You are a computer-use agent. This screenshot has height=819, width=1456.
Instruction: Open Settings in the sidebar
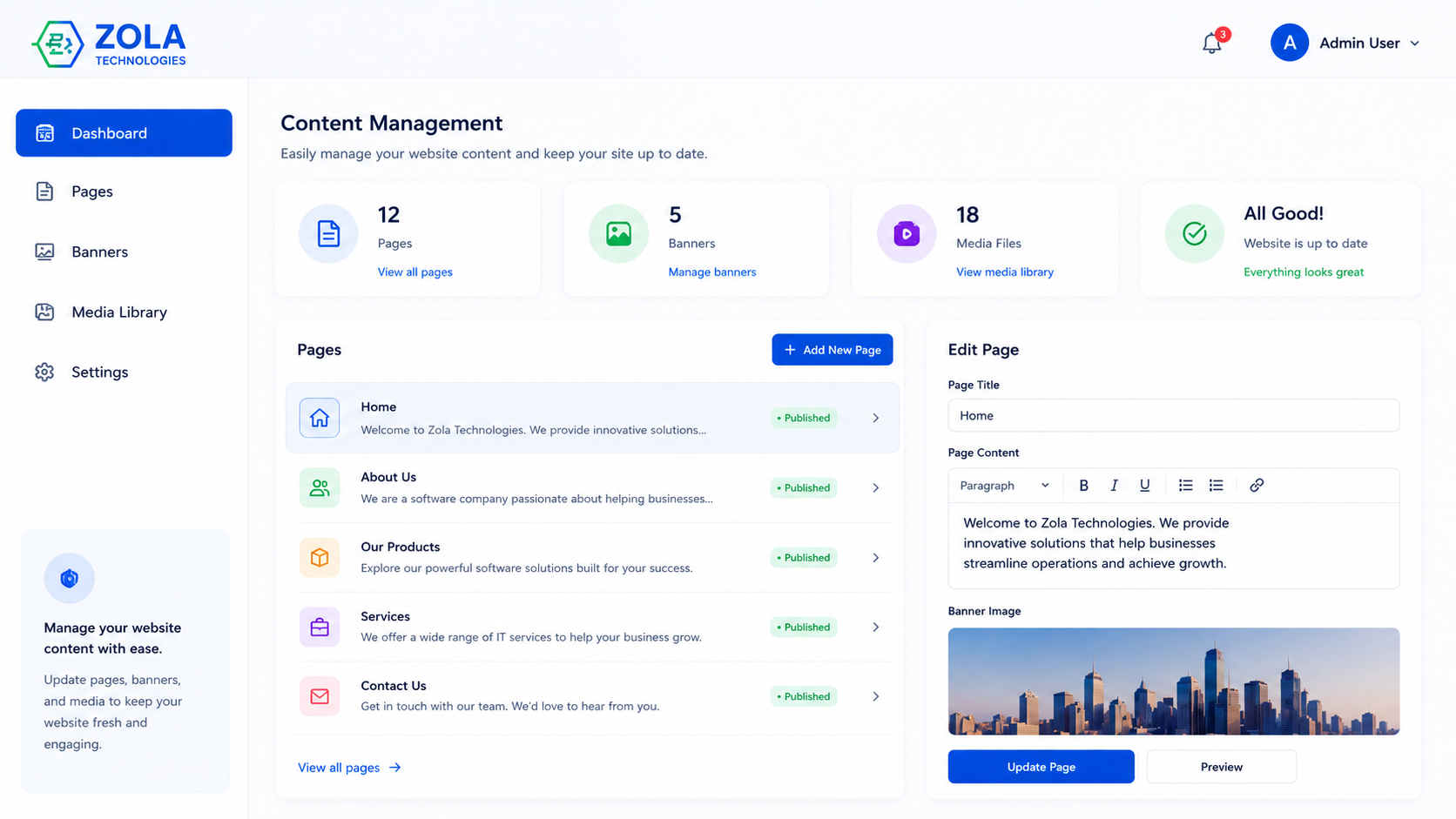click(x=124, y=372)
